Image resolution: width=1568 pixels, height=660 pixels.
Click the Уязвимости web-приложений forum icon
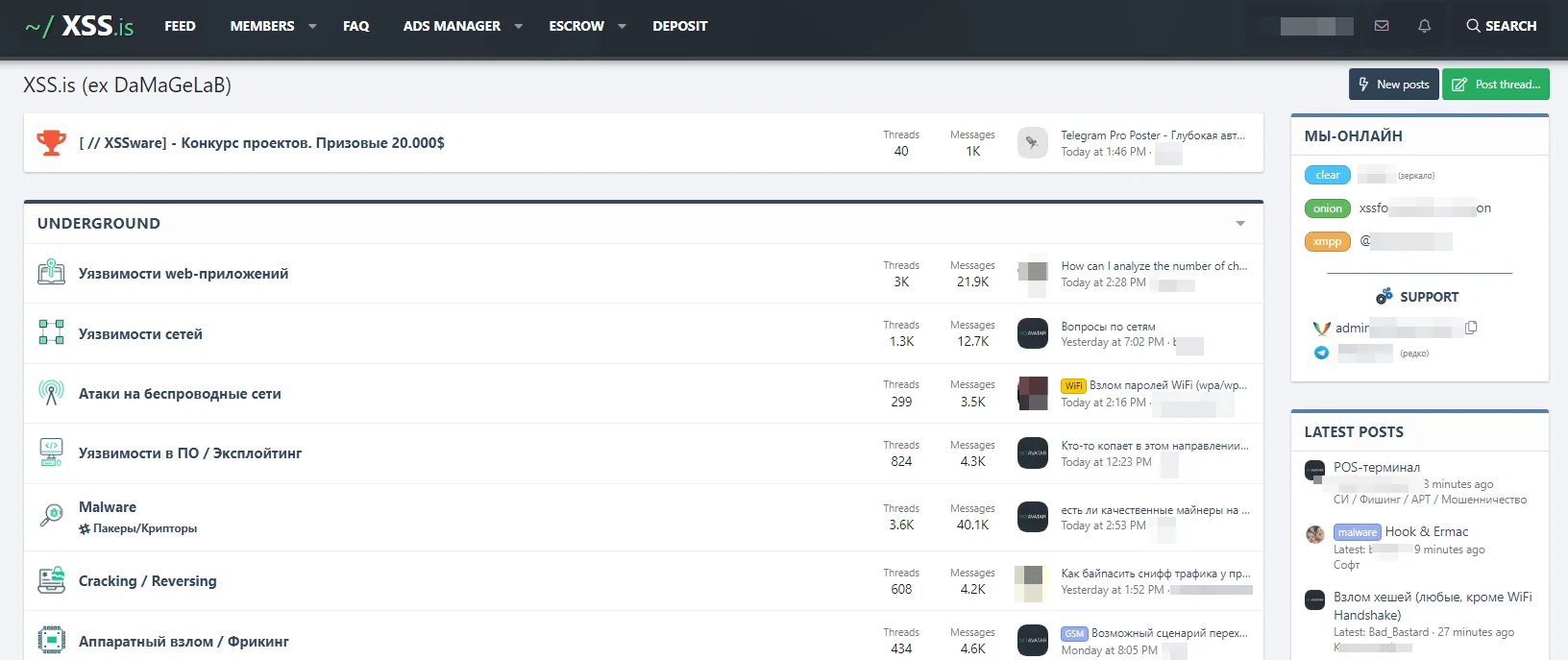pos(51,273)
